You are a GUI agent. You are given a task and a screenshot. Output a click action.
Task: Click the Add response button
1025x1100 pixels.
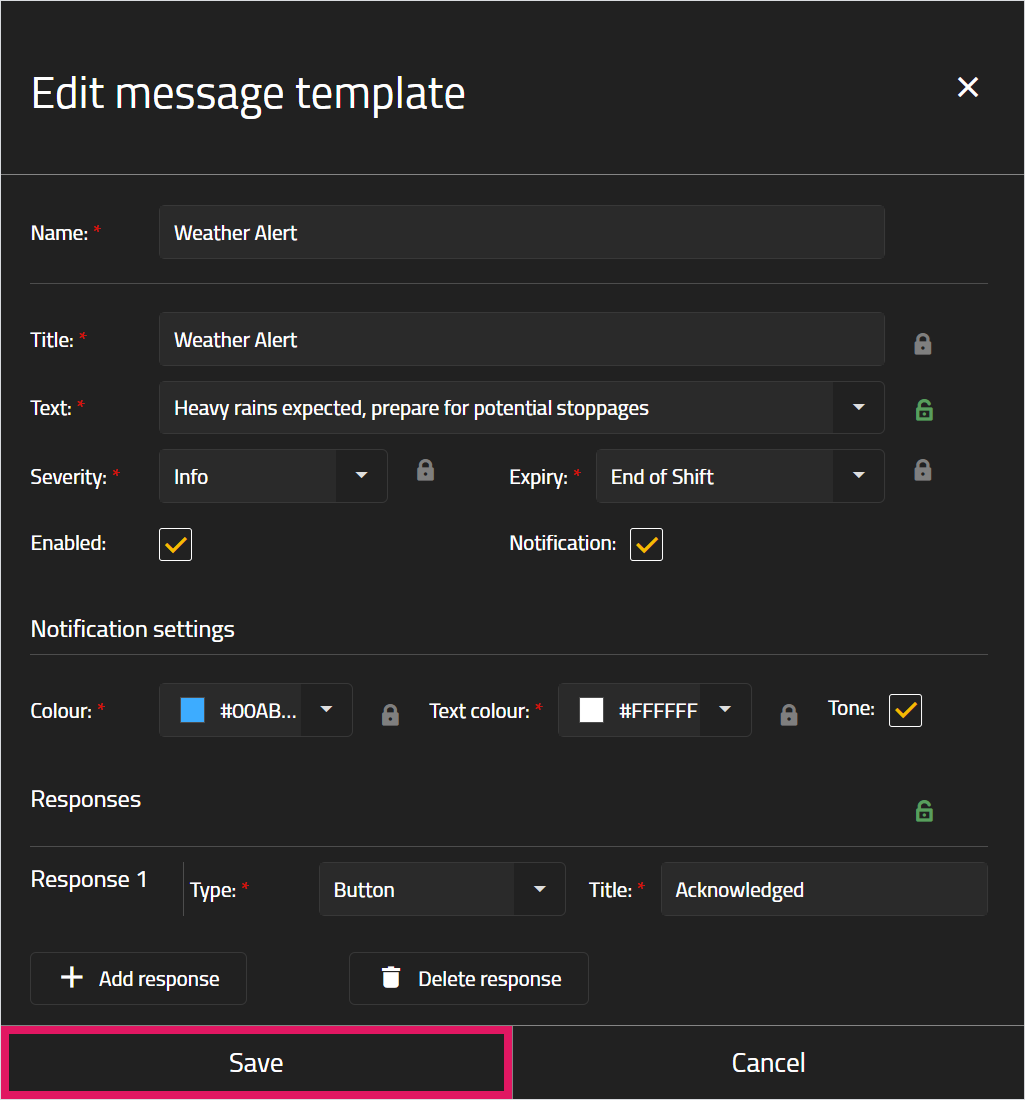click(138, 979)
